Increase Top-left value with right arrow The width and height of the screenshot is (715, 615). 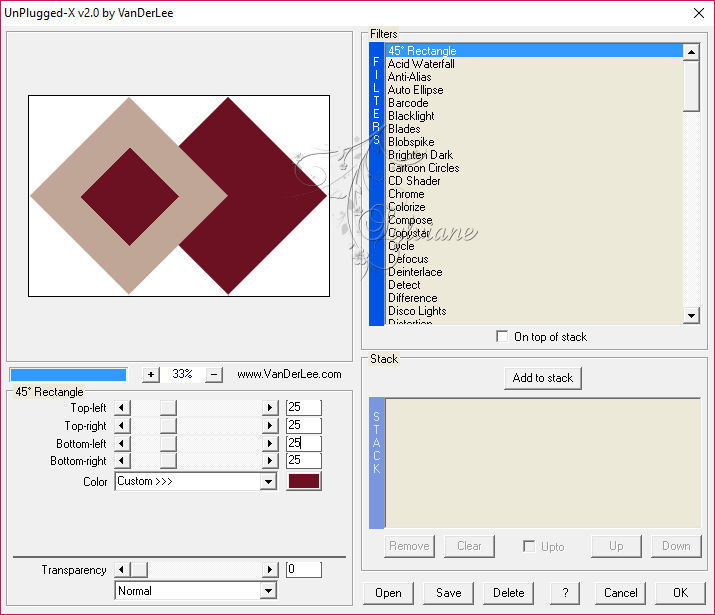tap(270, 408)
